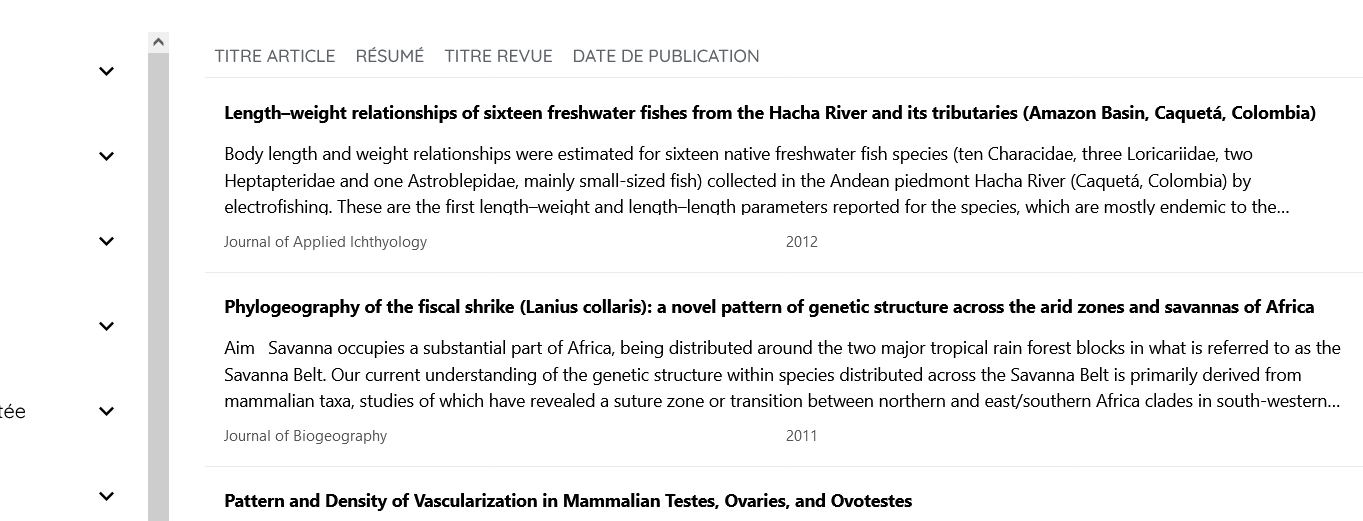Expand the chevron beside the 'tée' label
The width and height of the screenshot is (1363, 521).
coord(107,411)
